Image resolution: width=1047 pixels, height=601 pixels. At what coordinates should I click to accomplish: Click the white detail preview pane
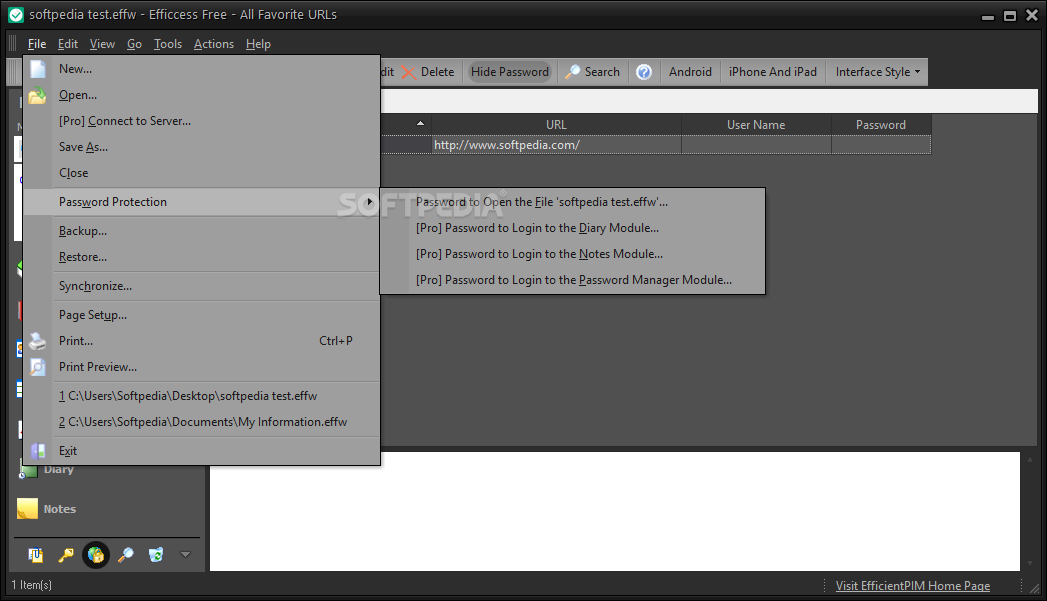pos(614,511)
